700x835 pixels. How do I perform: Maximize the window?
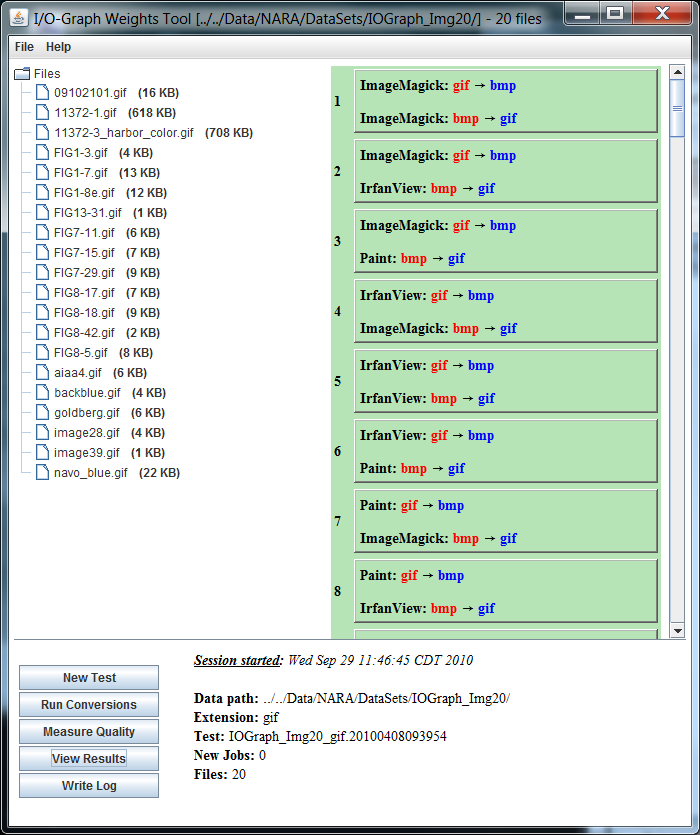point(615,13)
